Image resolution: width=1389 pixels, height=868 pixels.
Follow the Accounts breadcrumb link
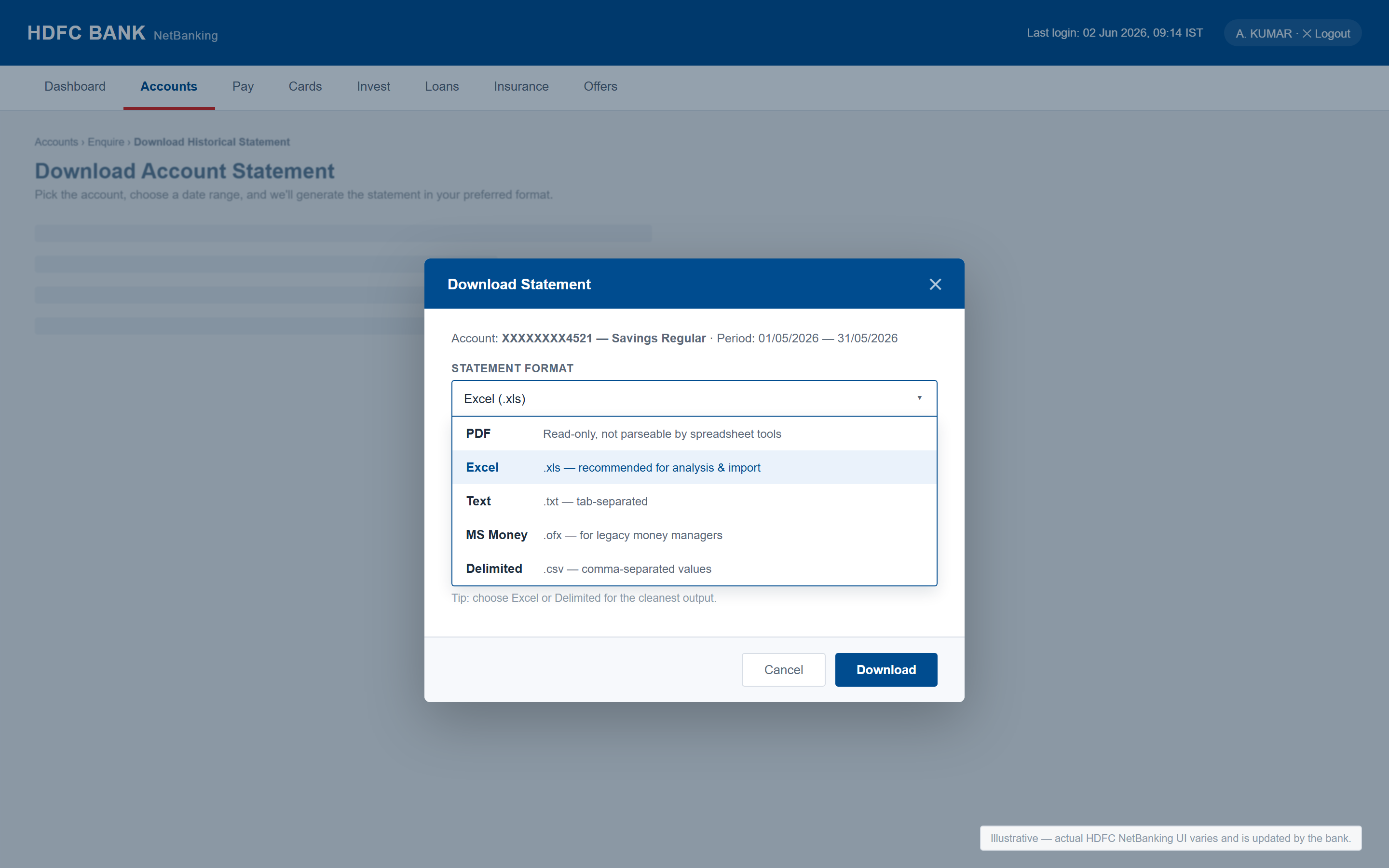[x=56, y=142]
